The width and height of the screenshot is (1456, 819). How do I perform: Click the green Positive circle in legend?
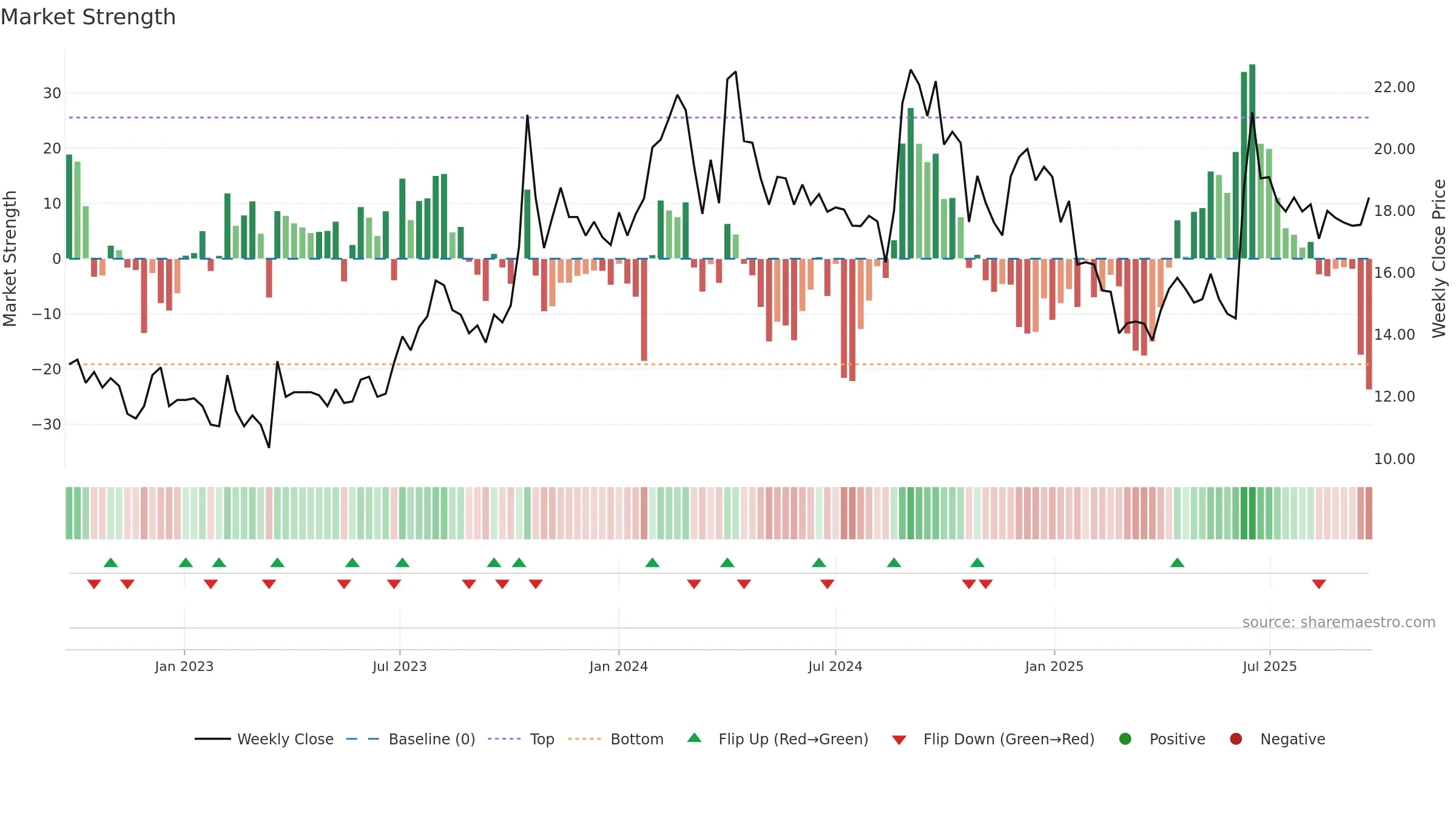coord(1125,739)
